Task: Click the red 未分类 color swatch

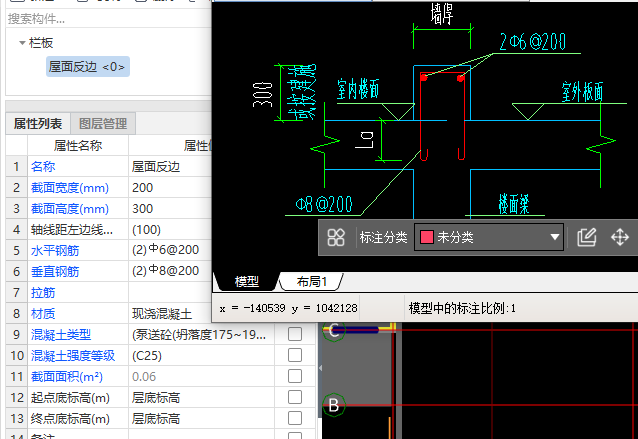Action: (x=426, y=237)
